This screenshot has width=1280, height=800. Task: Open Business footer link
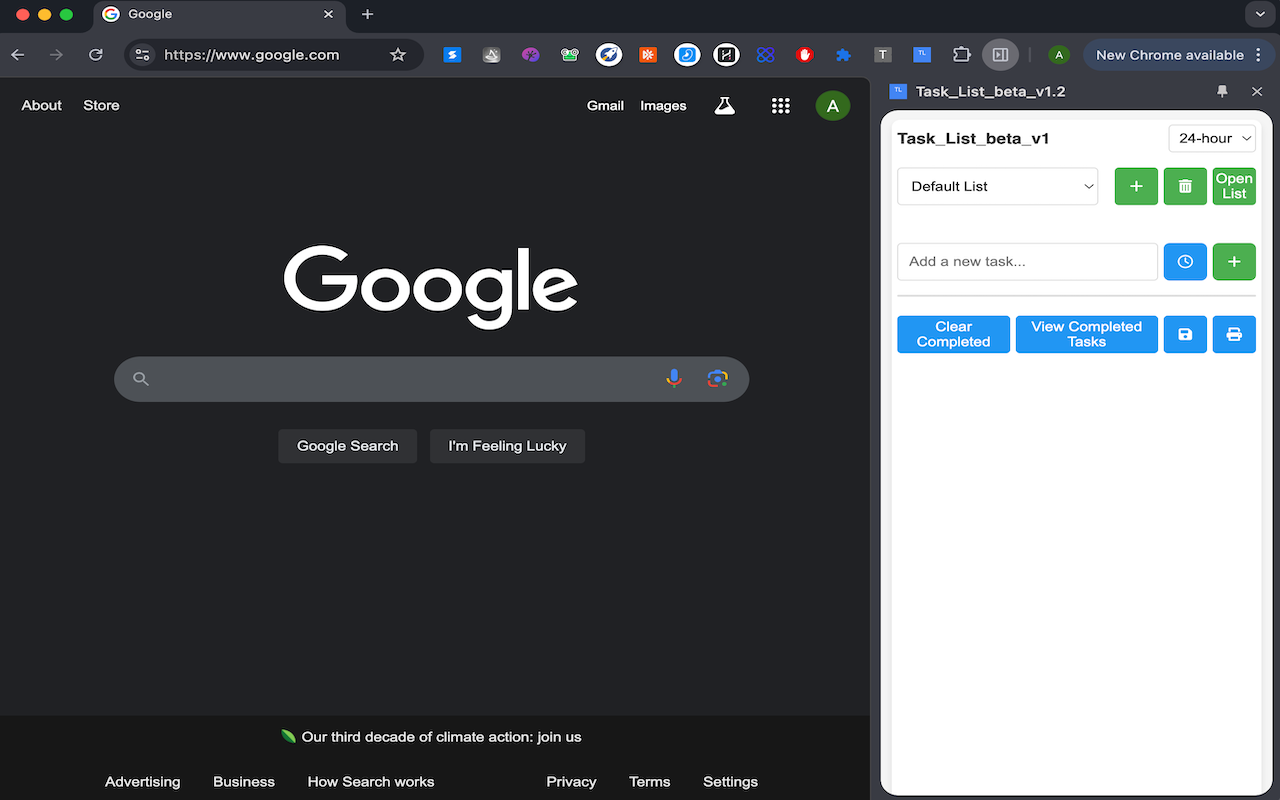tap(244, 782)
